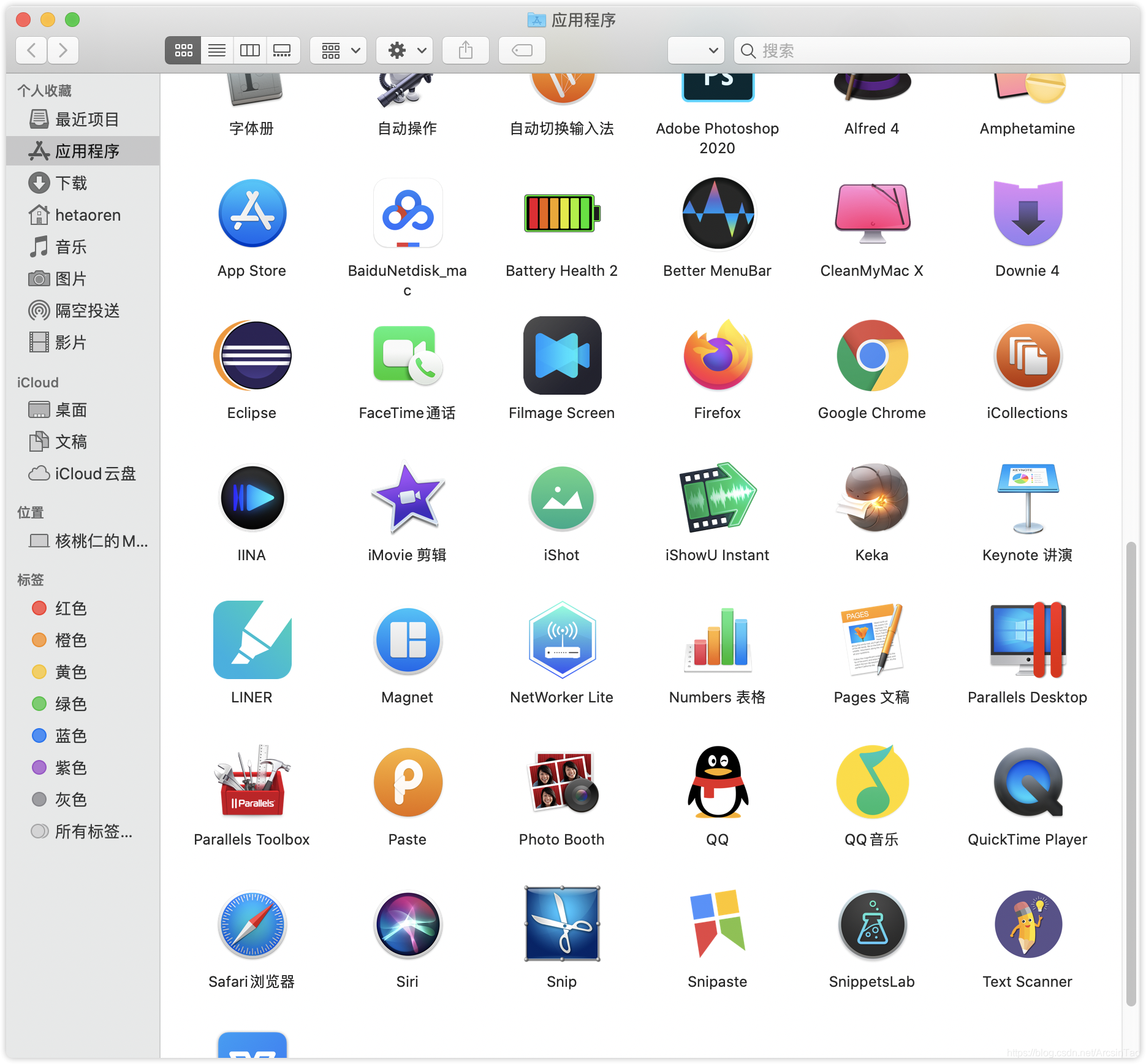Select iMovie 剪辑
Viewport: 1146px width, 1064px height.
point(408,498)
